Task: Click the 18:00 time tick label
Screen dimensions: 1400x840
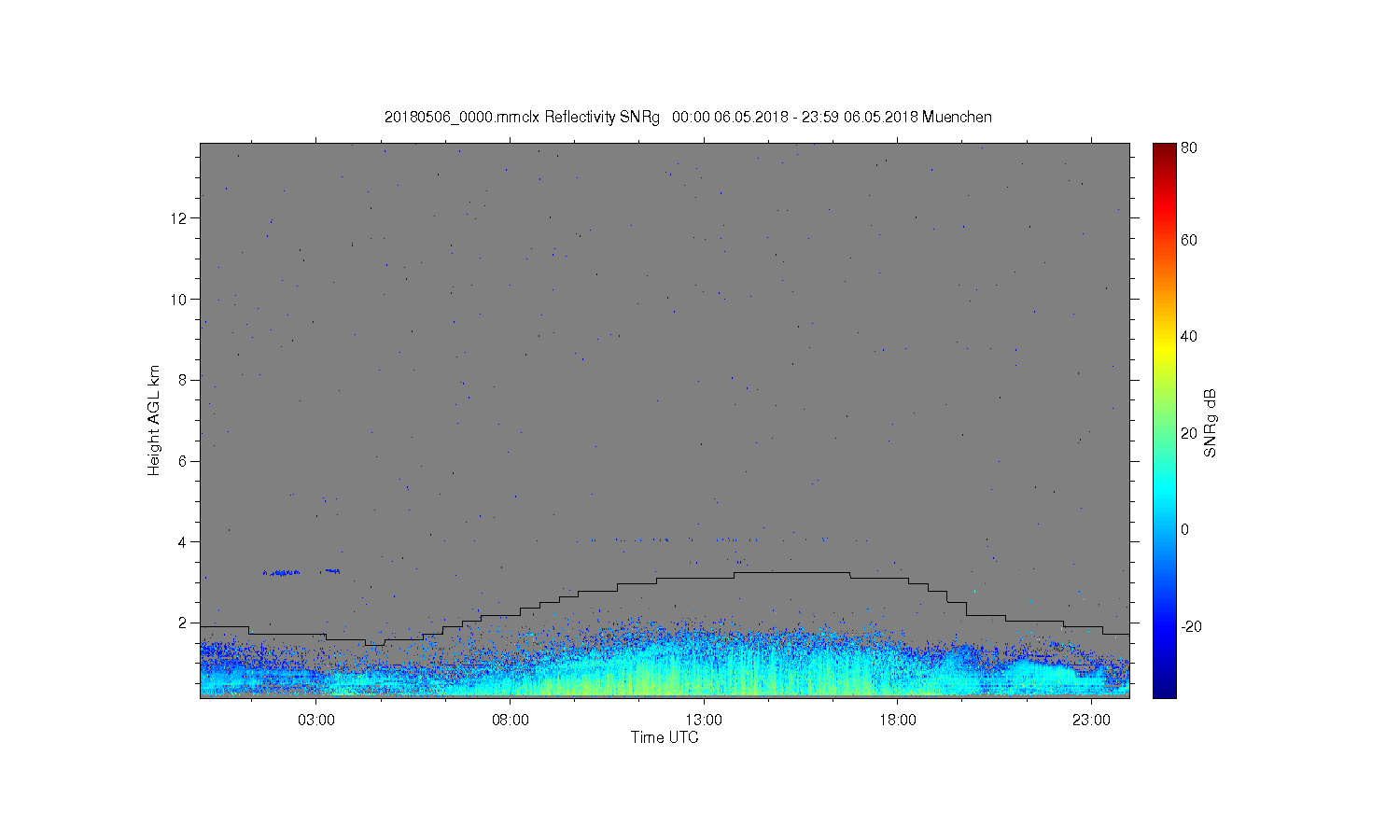Action: [x=898, y=721]
